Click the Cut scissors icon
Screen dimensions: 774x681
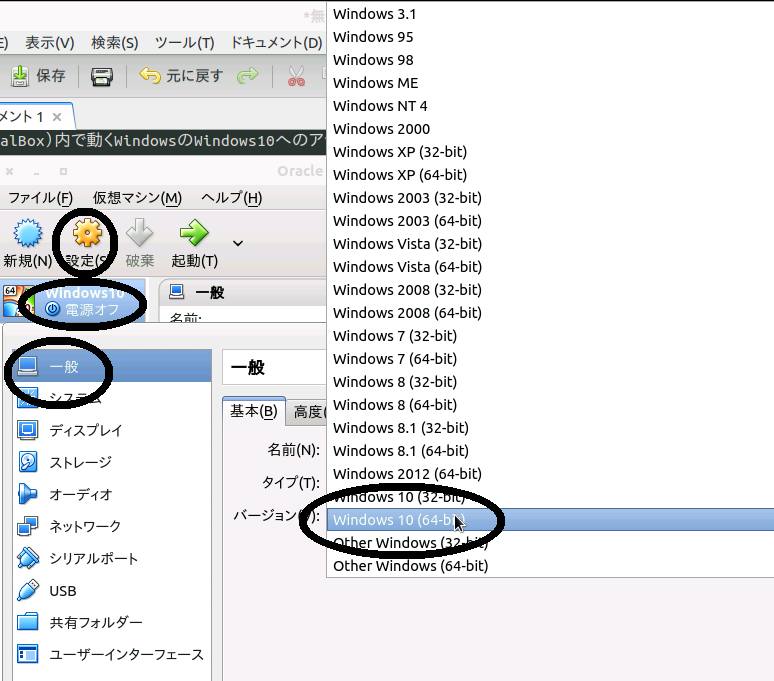point(296,76)
